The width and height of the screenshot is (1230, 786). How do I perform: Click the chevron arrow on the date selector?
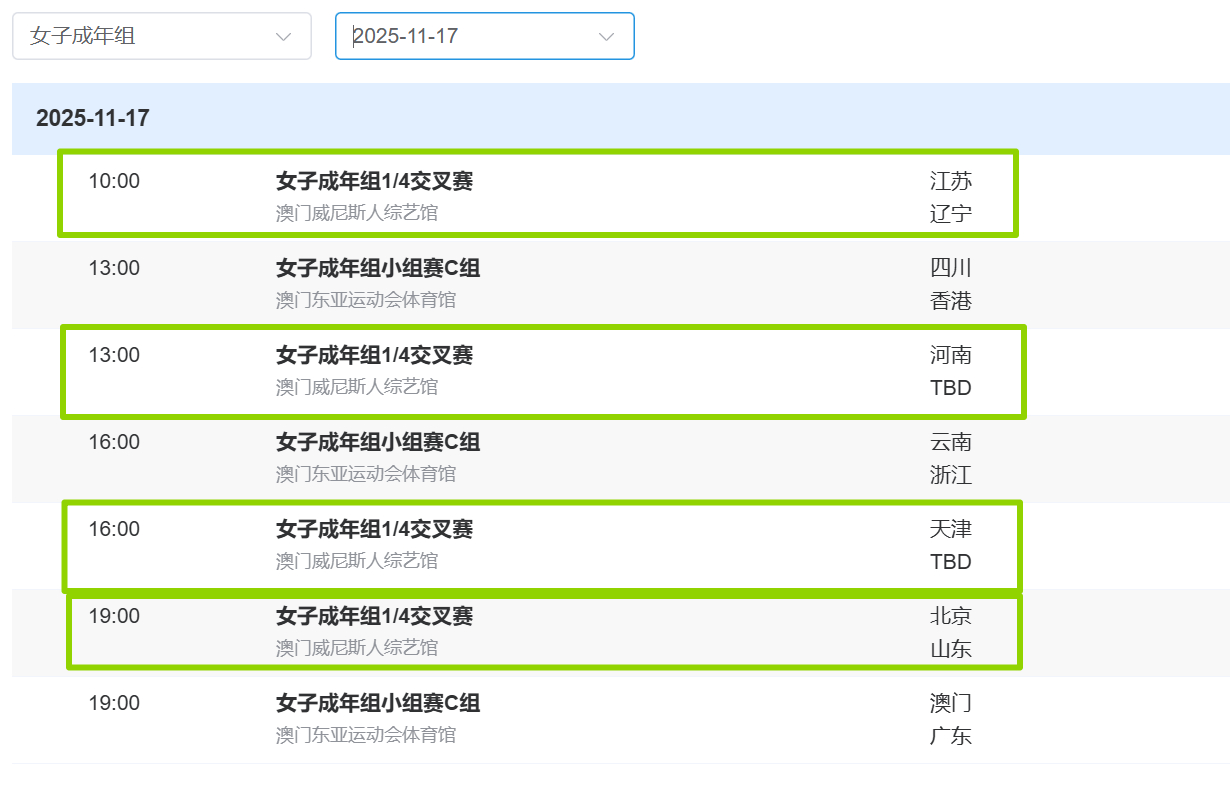(x=607, y=36)
